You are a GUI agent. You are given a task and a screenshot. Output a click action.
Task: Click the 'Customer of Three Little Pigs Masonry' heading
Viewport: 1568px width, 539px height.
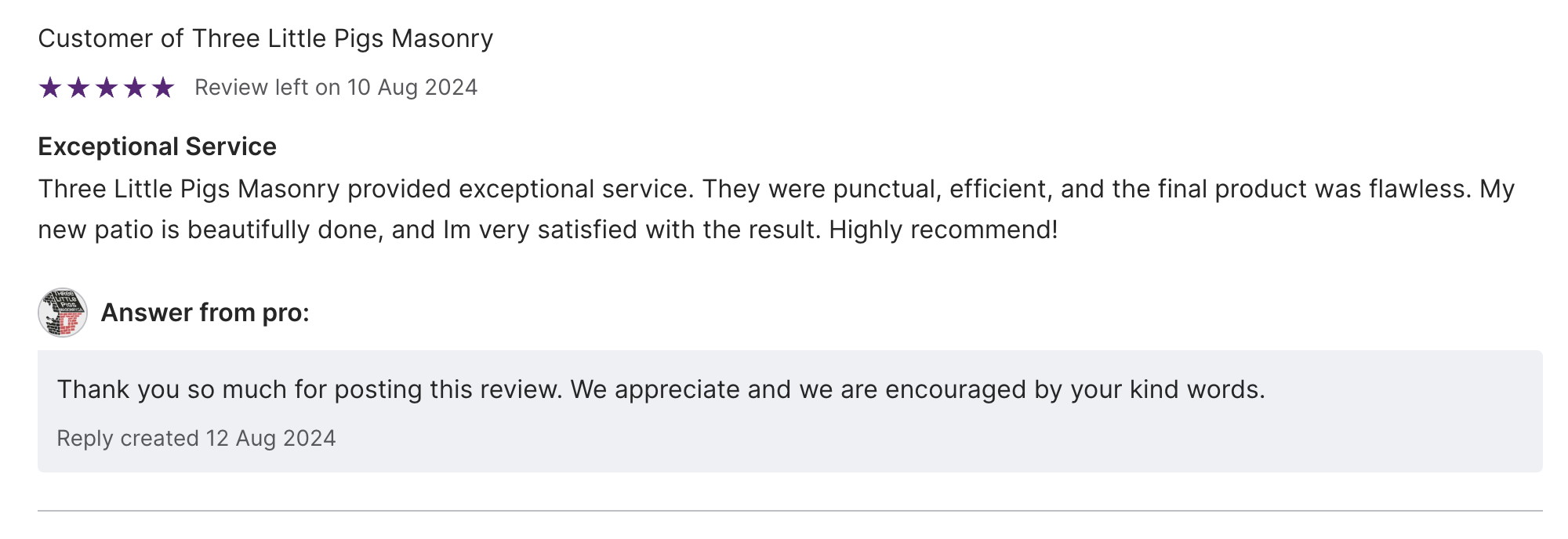265,38
